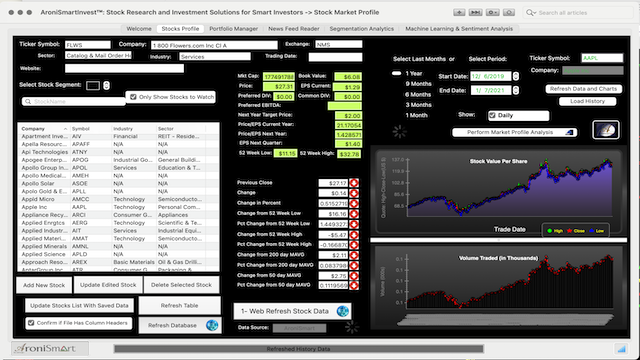The height and width of the screenshot is (360, 640).
Task: Click red arrow for Change from 52 Week High
Action: tap(354, 235)
